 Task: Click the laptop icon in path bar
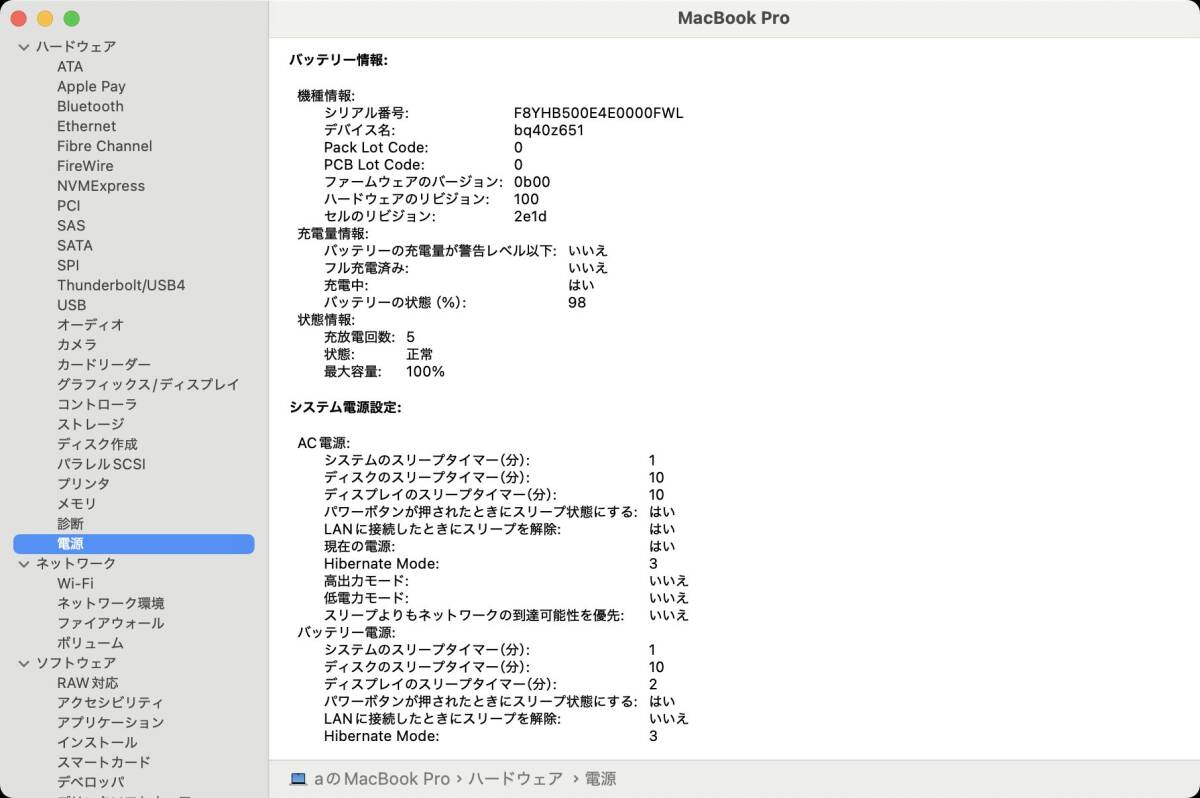[298, 778]
